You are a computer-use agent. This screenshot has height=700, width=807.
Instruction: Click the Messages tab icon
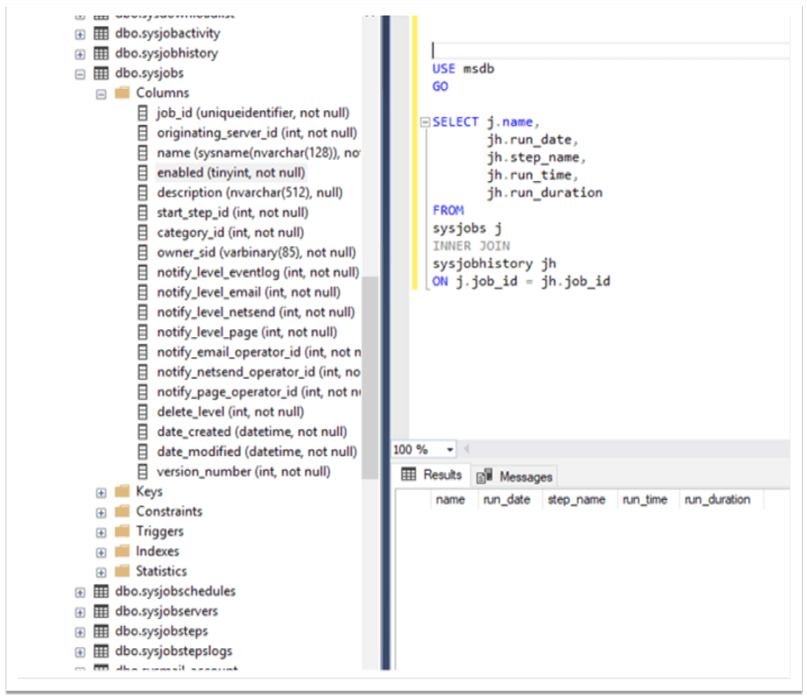pyautogui.click(x=485, y=477)
